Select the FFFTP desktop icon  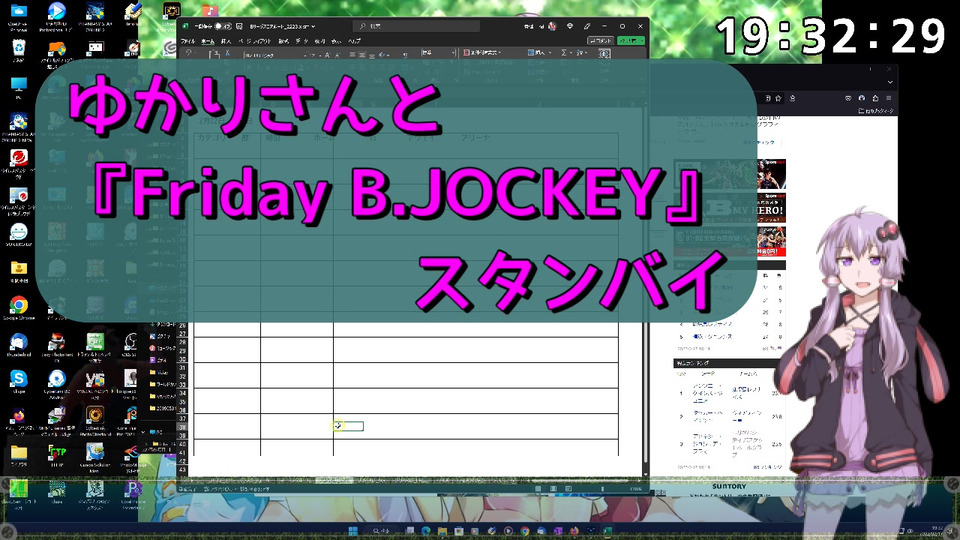click(x=56, y=455)
